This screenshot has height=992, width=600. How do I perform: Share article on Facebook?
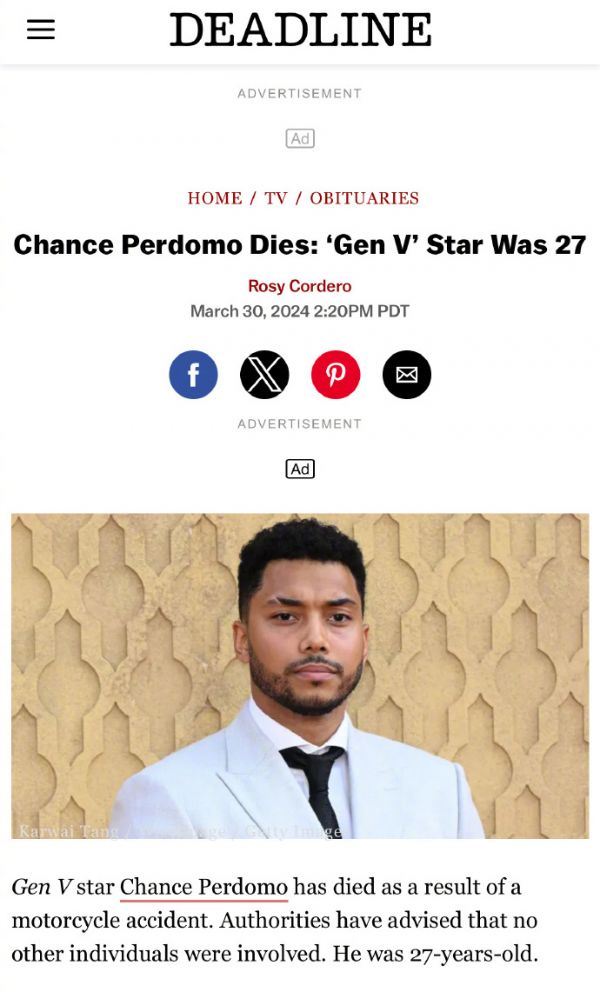(x=193, y=375)
